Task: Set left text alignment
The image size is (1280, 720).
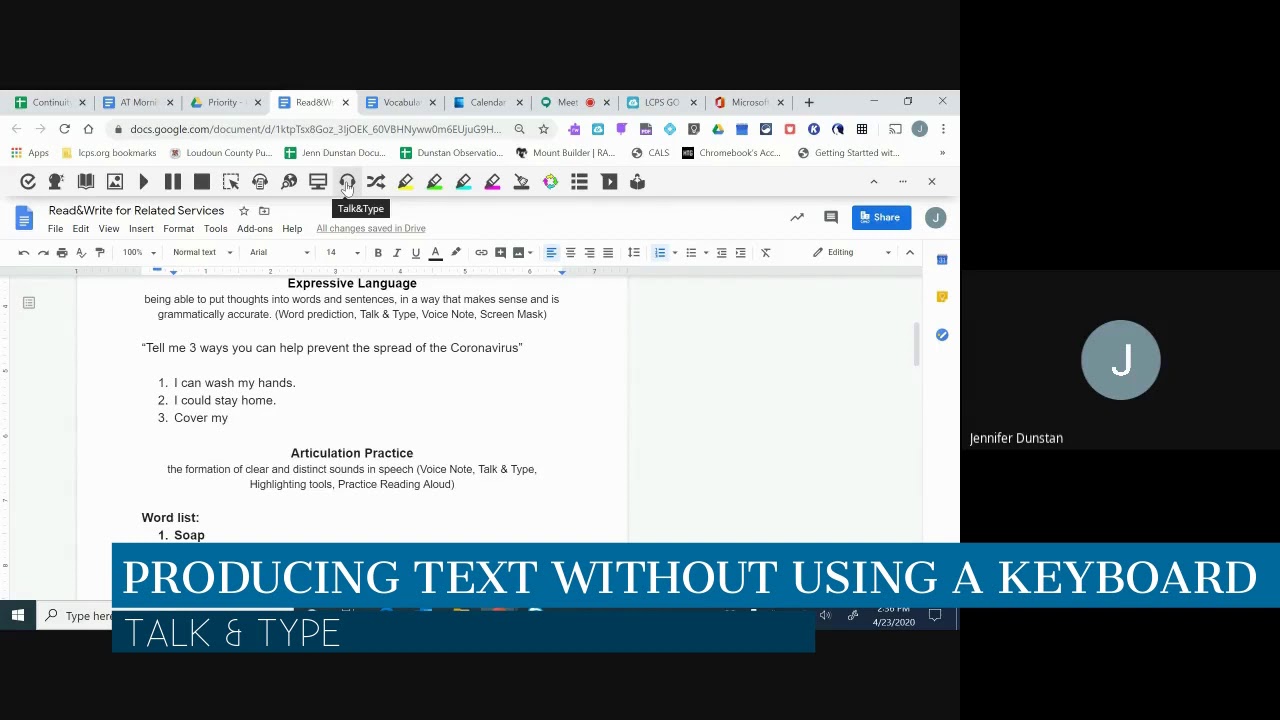Action: (x=551, y=253)
